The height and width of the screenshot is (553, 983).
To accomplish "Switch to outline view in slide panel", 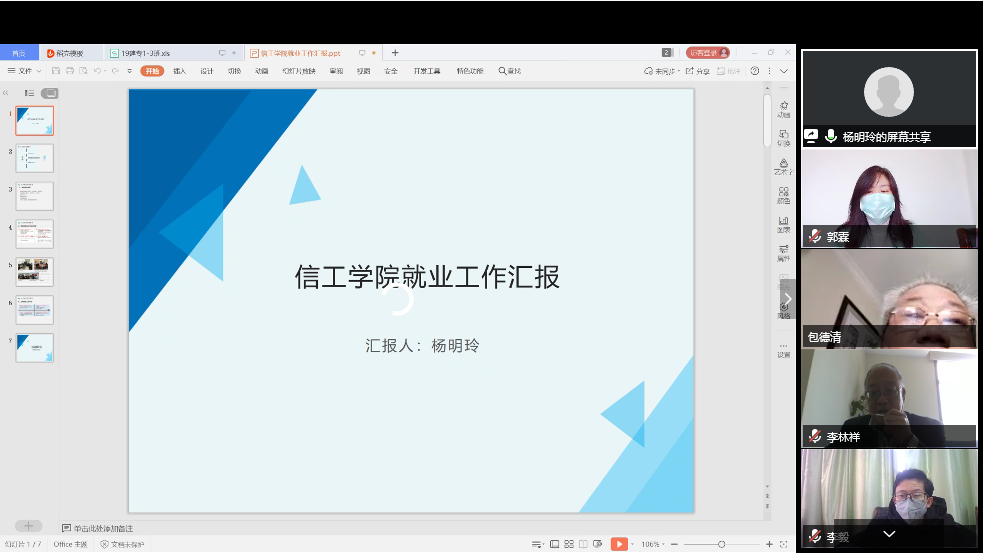I will pyautogui.click(x=29, y=93).
